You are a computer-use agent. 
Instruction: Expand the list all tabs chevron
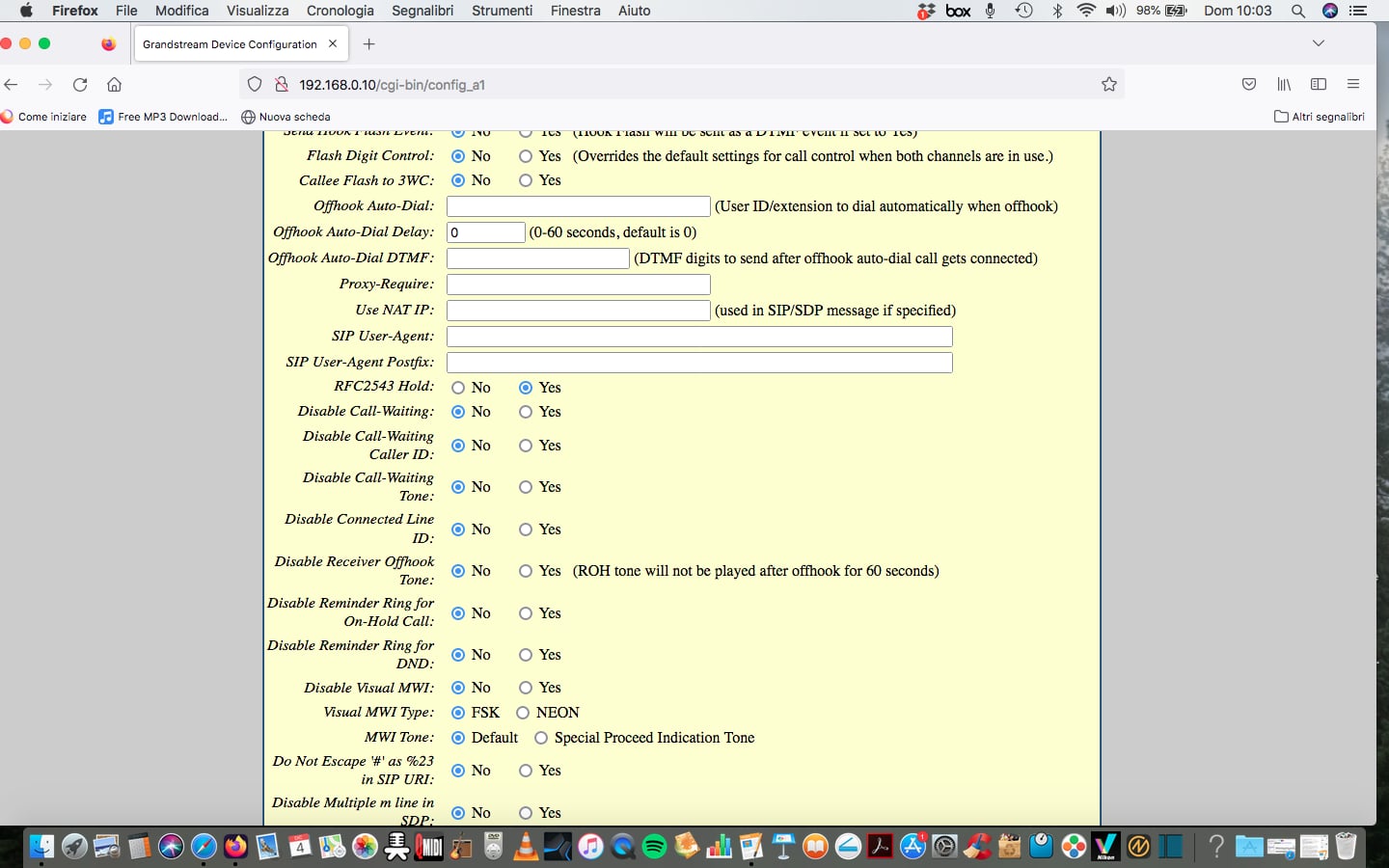(1319, 43)
